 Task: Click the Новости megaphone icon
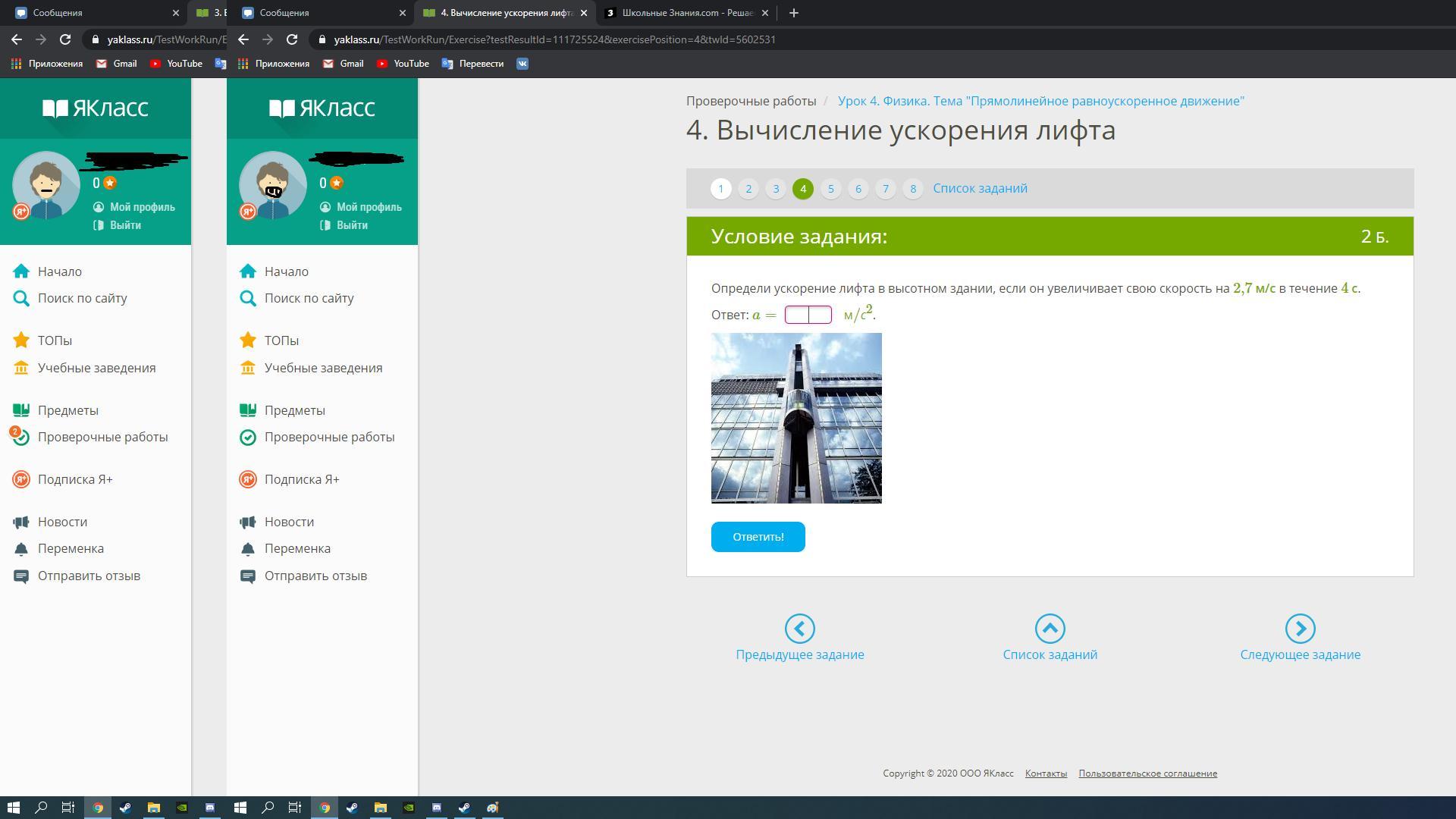[248, 522]
